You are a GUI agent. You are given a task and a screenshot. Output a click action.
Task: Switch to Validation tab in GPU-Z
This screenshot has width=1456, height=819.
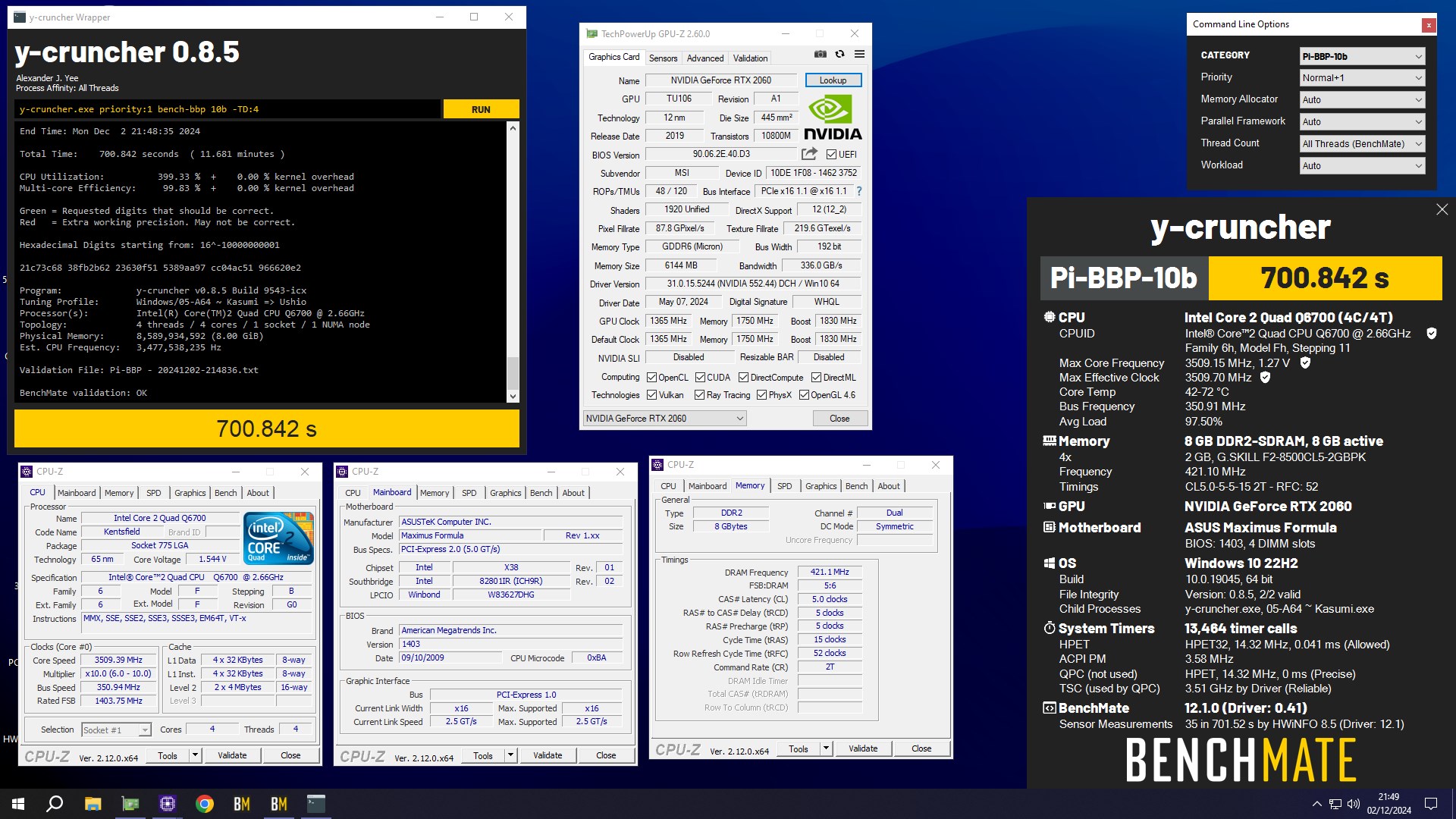point(750,58)
